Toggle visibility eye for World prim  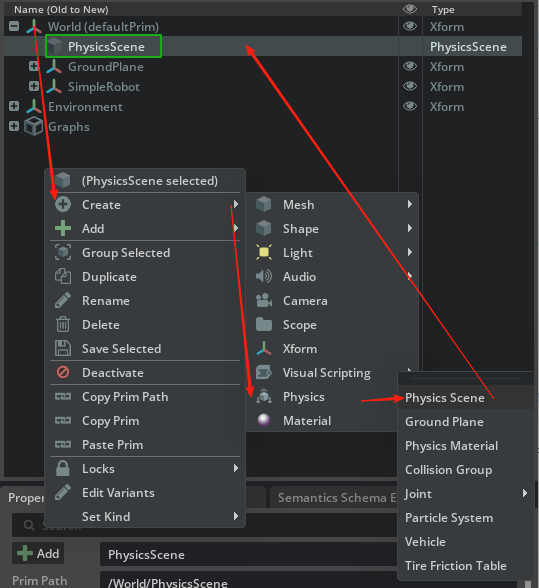click(410, 26)
